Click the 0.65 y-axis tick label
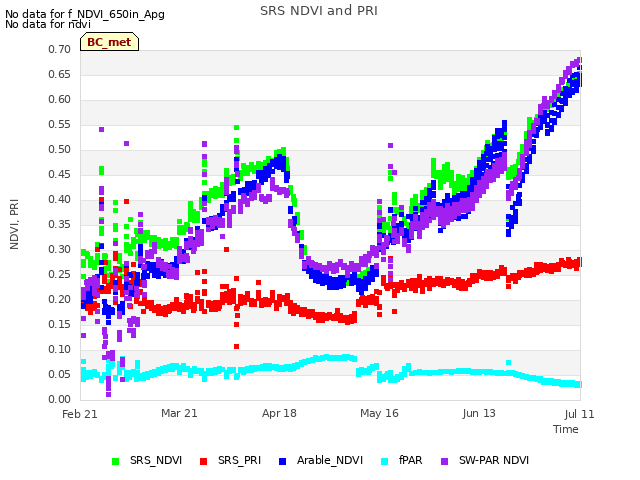640x480 pixels. pyautogui.click(x=60, y=74)
